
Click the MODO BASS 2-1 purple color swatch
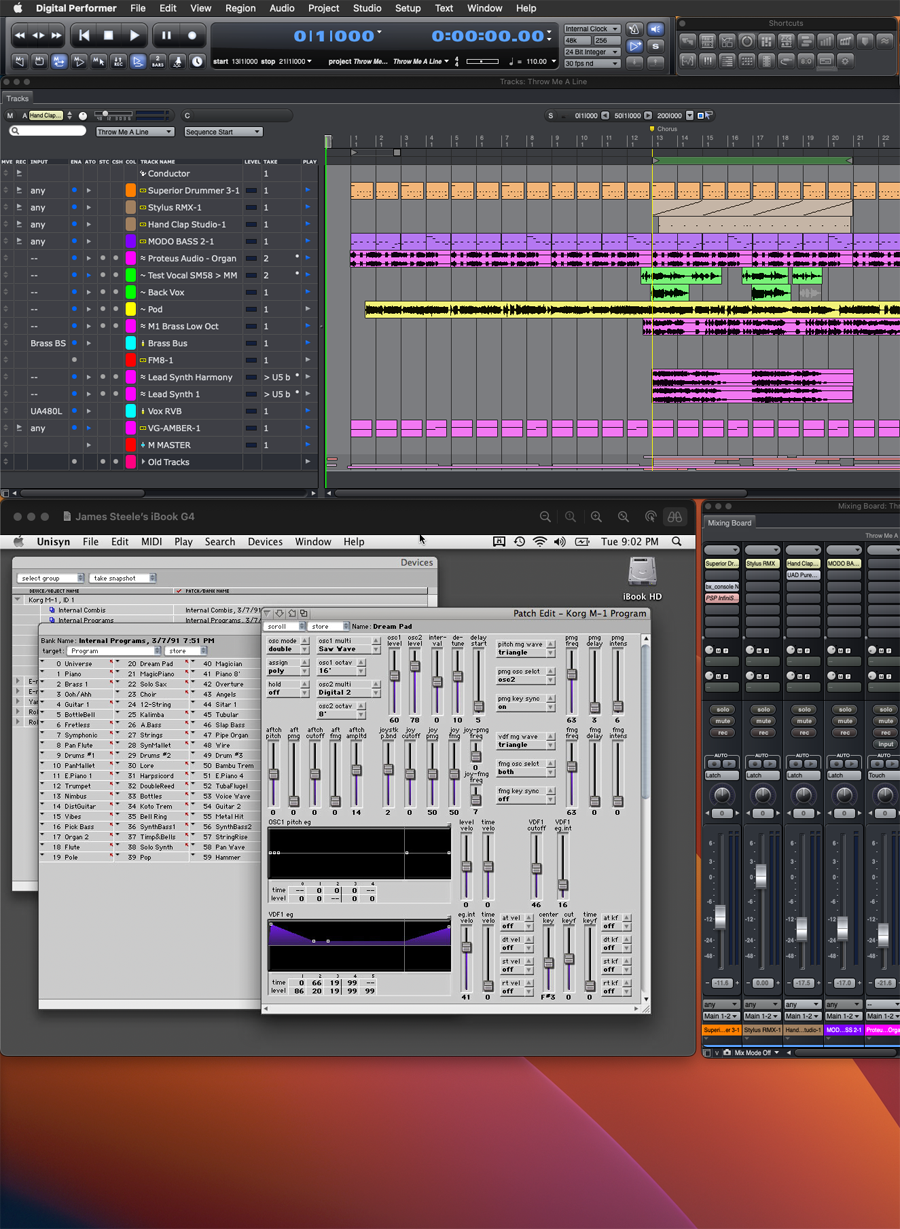[x=130, y=241]
